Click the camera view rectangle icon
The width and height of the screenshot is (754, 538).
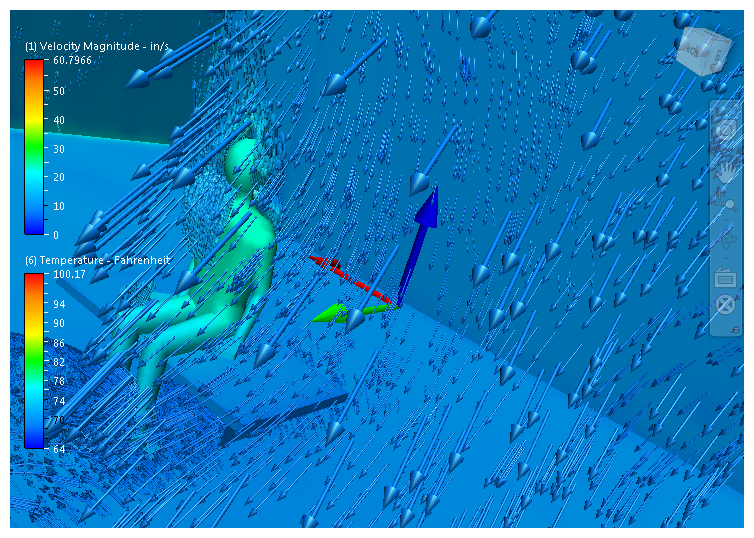[726, 278]
